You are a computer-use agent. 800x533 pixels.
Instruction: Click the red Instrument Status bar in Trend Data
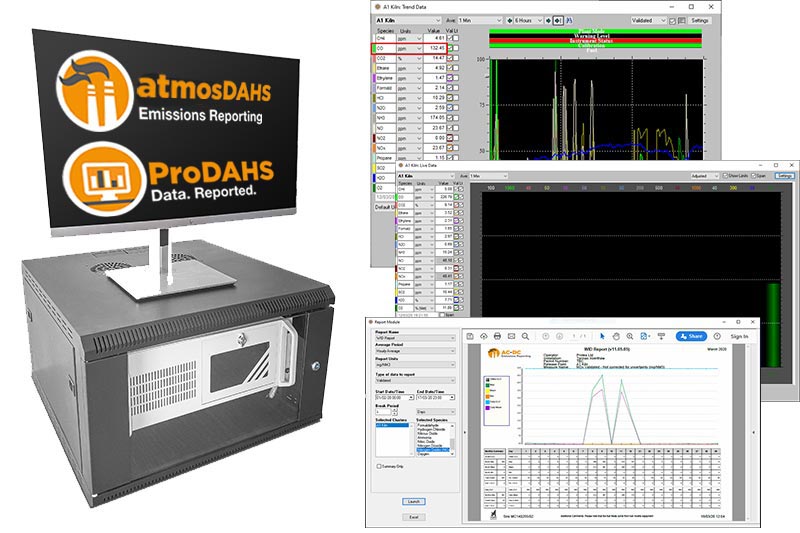595,41
